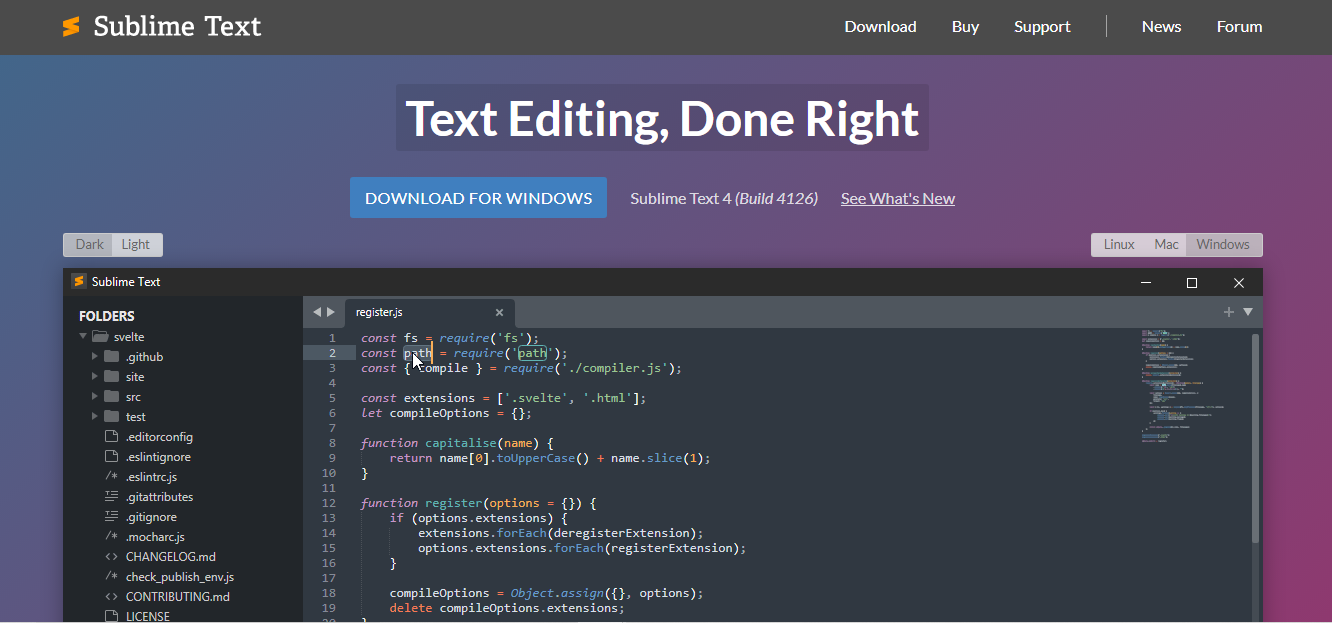
Task: Click Download for Windows button
Action: [478, 198]
